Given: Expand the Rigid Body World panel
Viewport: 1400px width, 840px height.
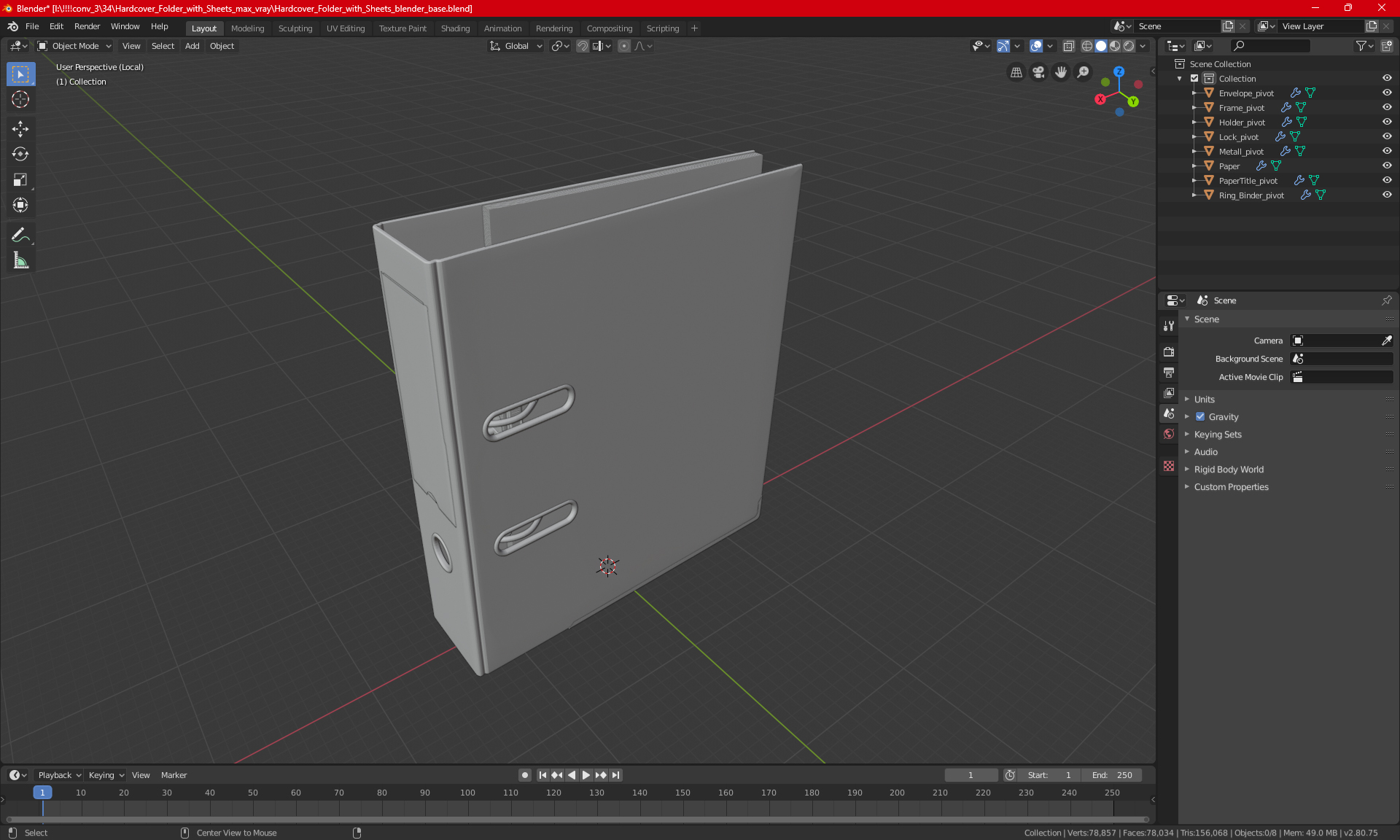Looking at the screenshot, I should point(1229,470).
